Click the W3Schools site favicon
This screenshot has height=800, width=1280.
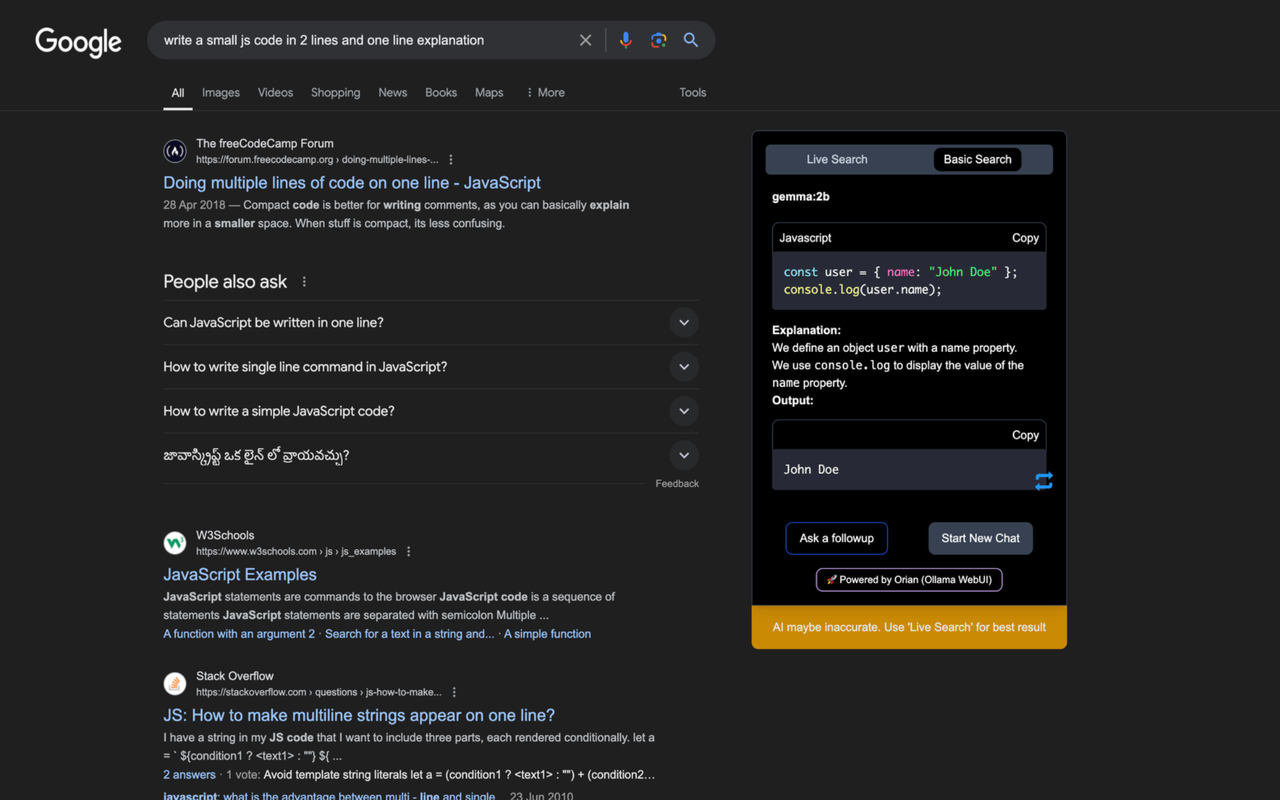(x=175, y=543)
